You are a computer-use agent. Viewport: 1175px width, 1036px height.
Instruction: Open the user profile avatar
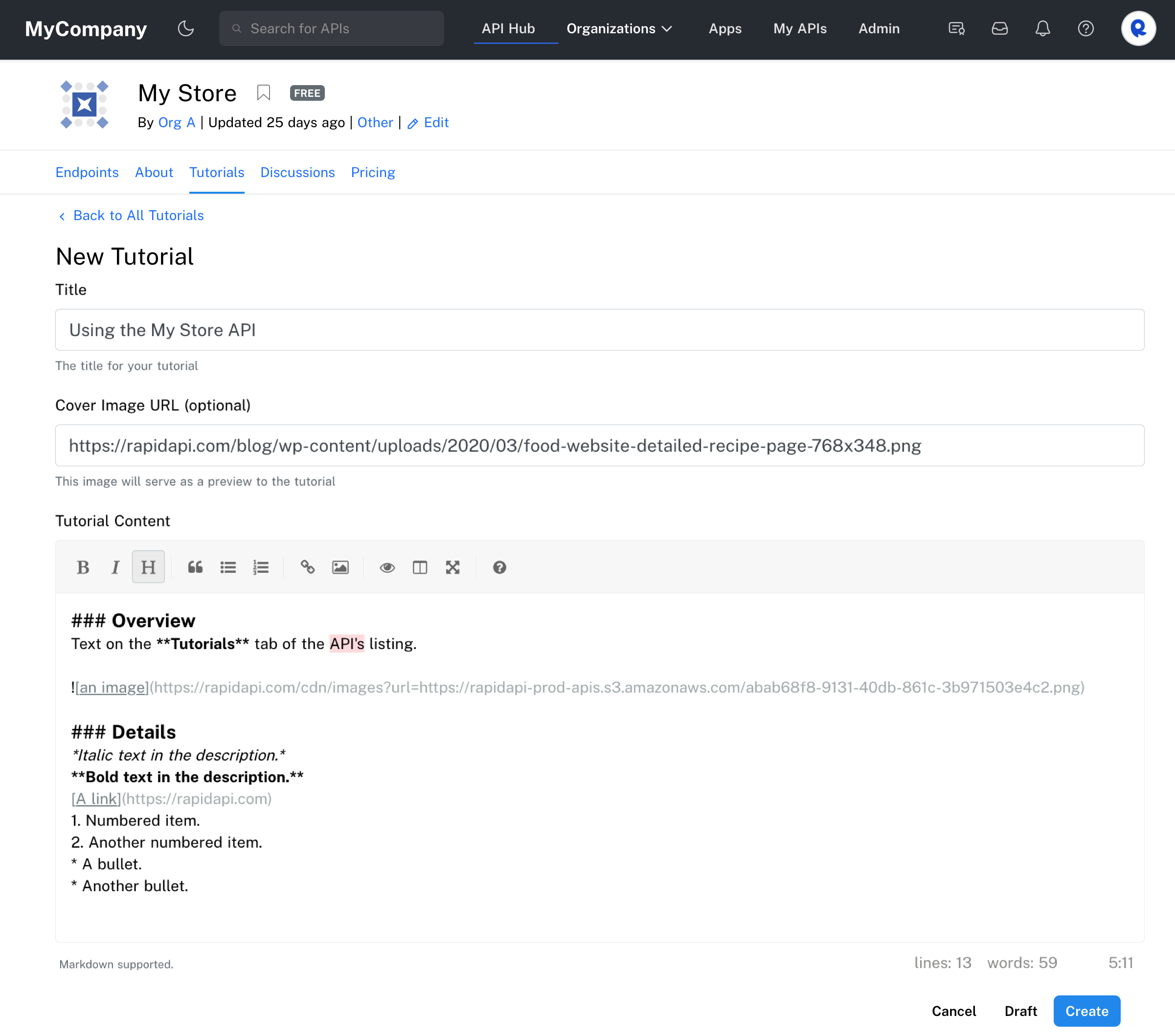1138,28
